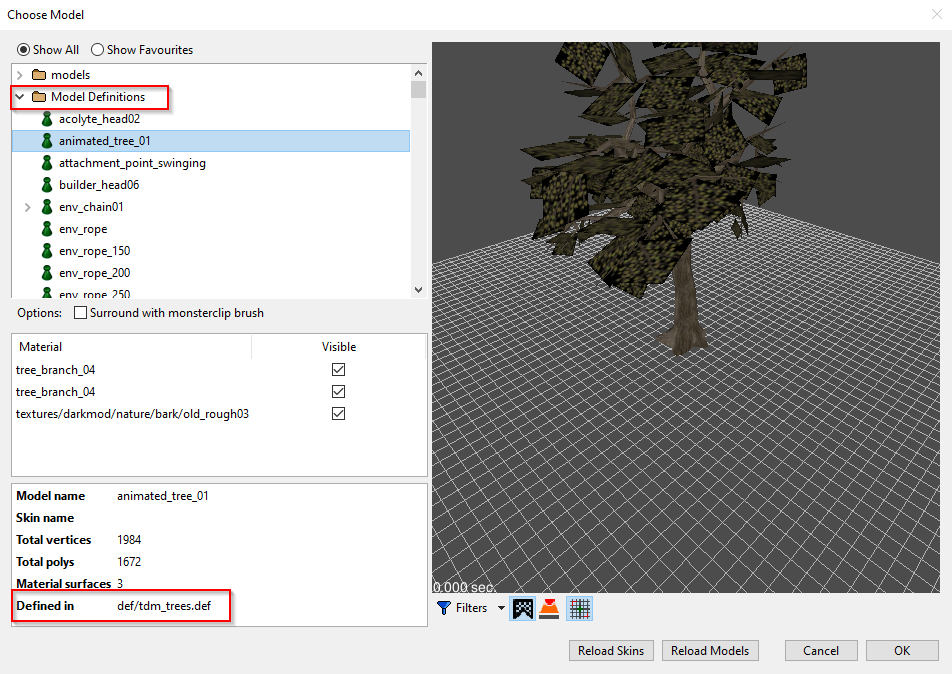The image size is (952, 674).
Task: Select the Show Favourites radio button
Action: tap(97, 50)
